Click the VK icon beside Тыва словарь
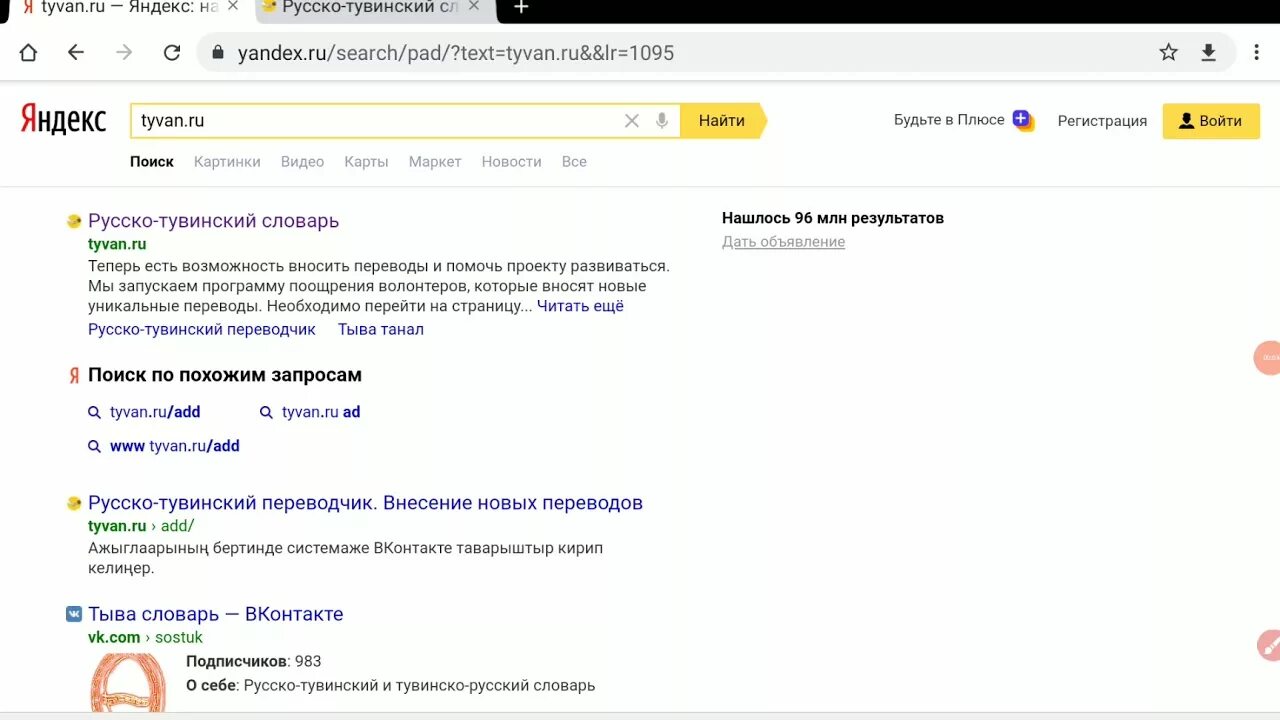The image size is (1280, 720). click(74, 614)
